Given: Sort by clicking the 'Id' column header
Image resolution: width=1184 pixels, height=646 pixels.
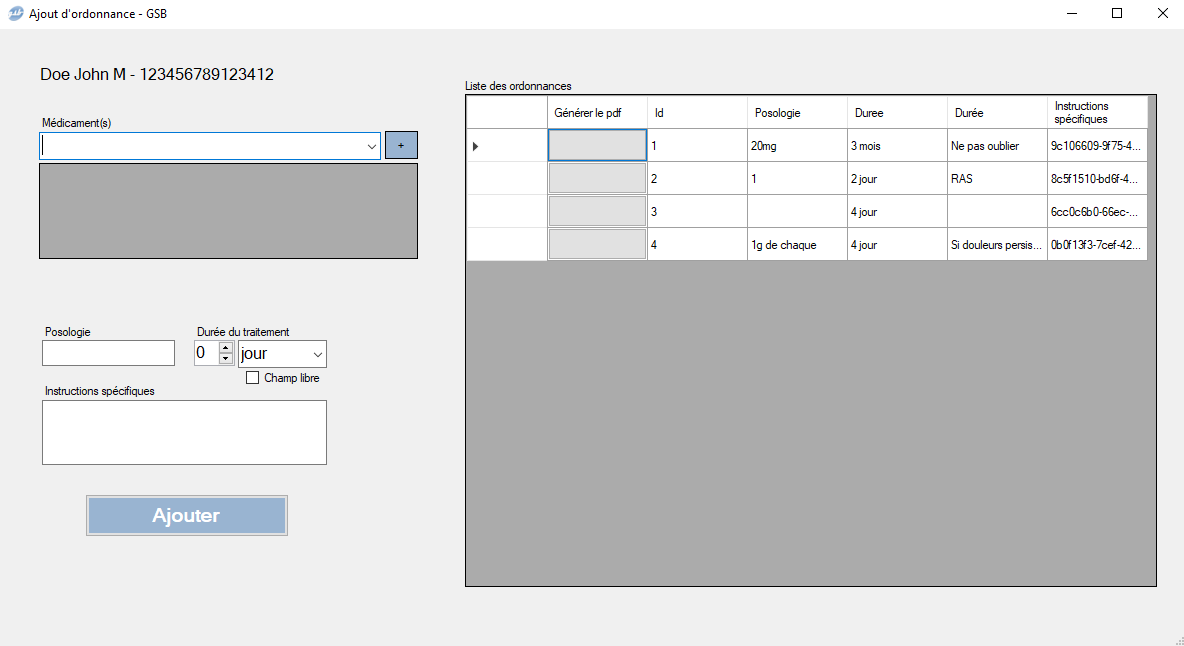Looking at the screenshot, I should pos(697,112).
